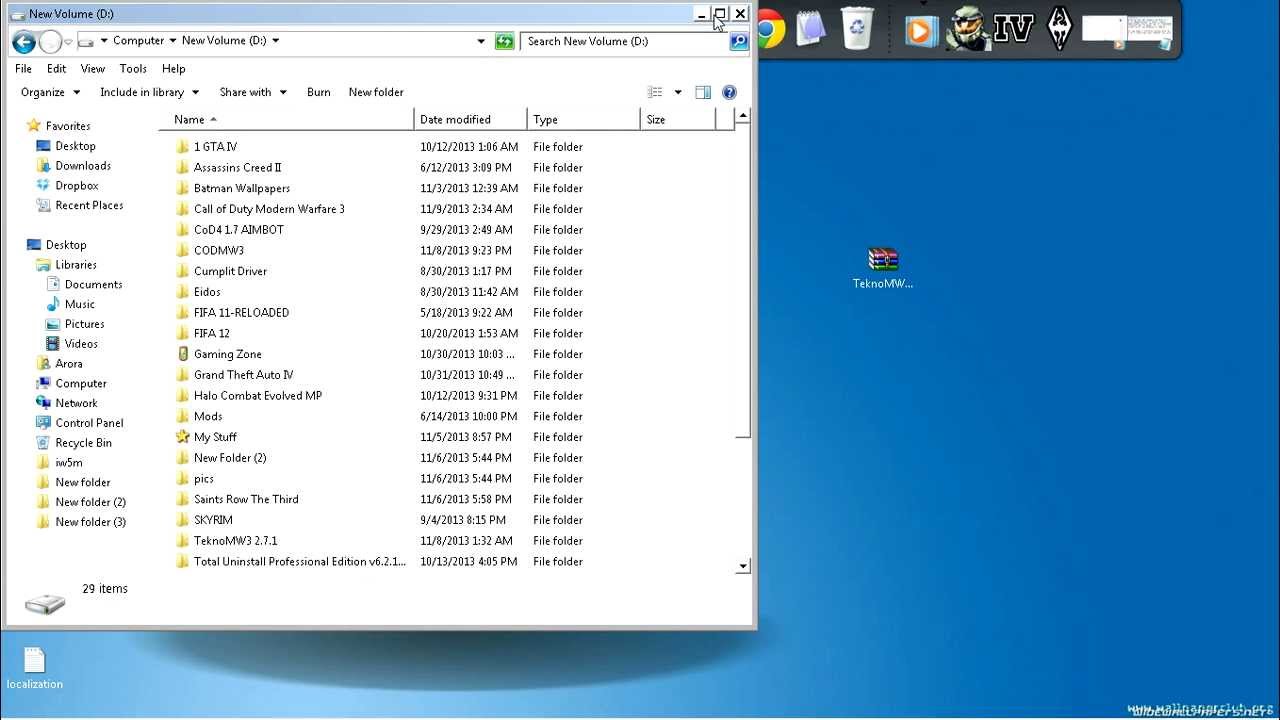Open the View menu

point(93,68)
